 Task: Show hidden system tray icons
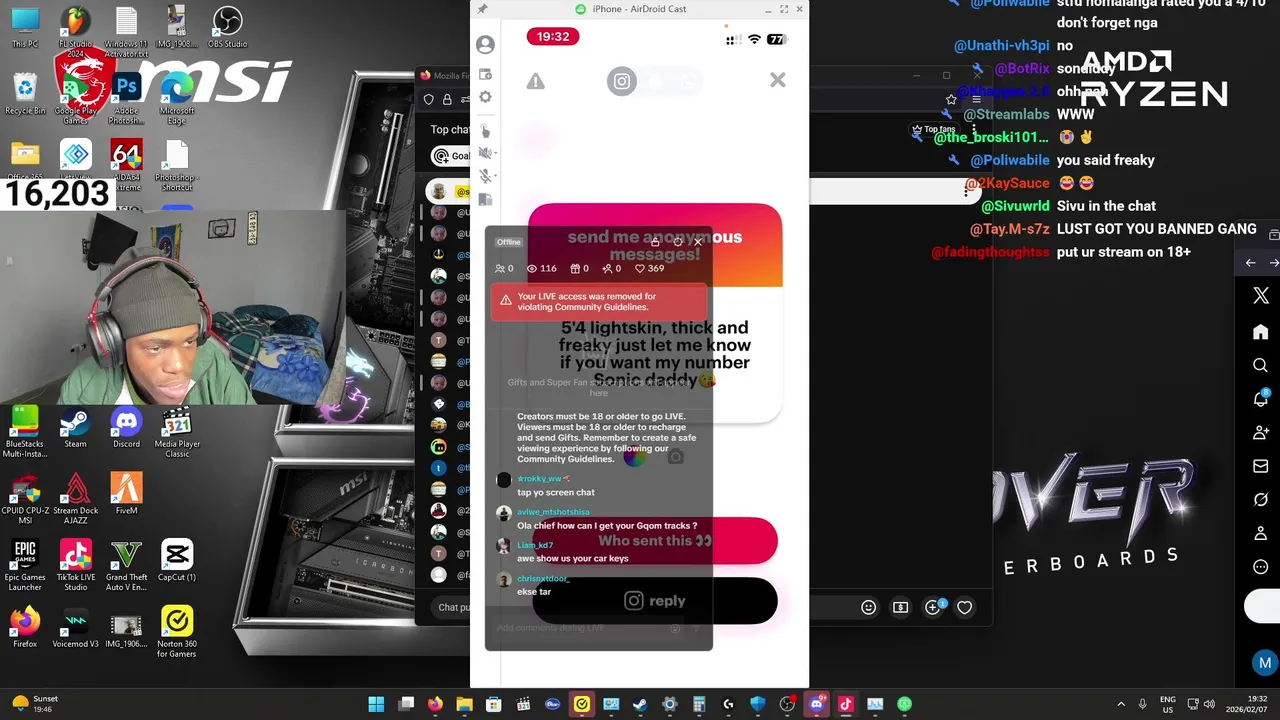pyautogui.click(x=1121, y=704)
